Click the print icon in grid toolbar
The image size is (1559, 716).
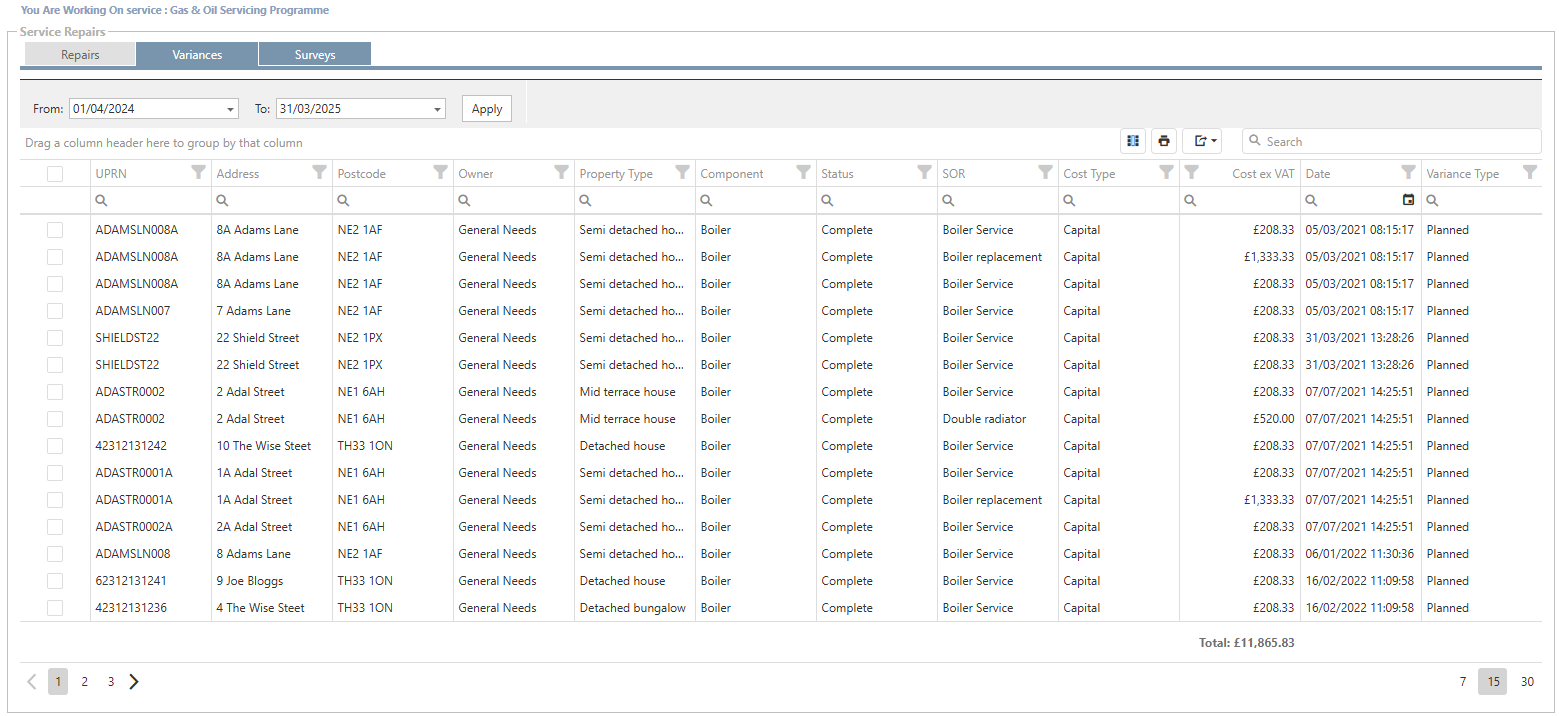tap(1164, 141)
